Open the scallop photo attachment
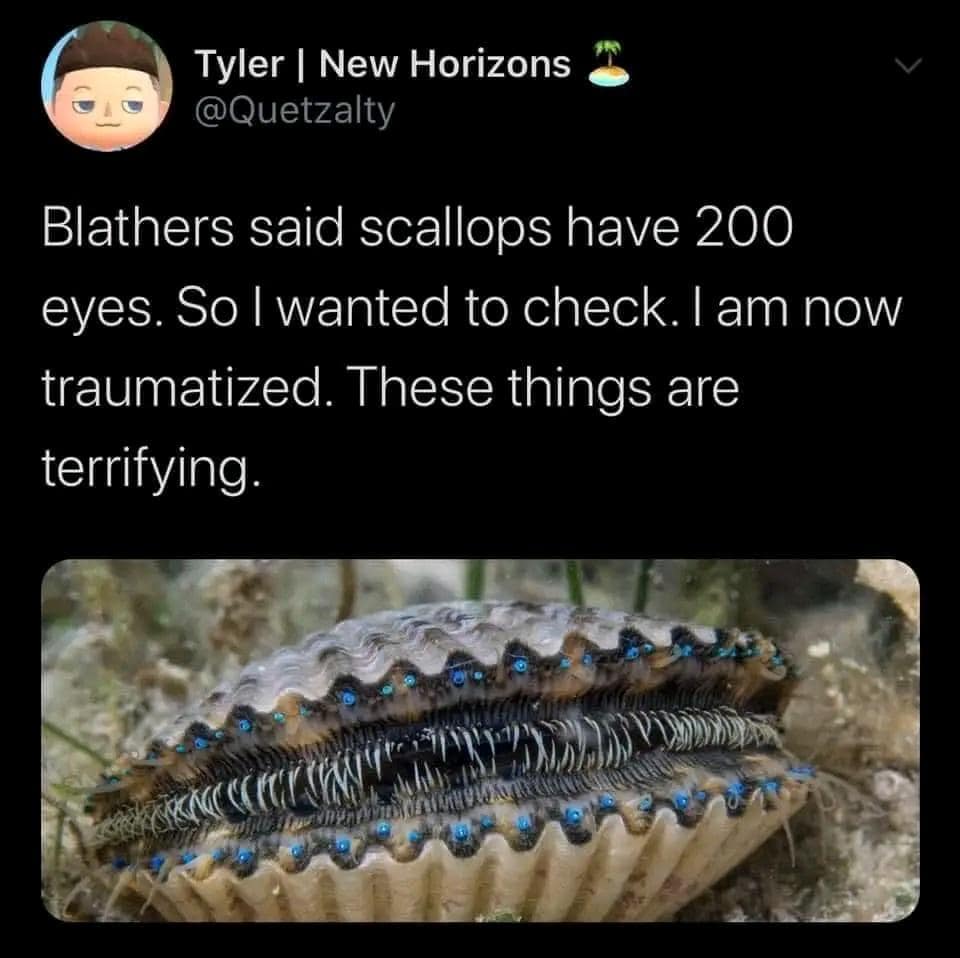This screenshot has height=958, width=960. click(480, 740)
